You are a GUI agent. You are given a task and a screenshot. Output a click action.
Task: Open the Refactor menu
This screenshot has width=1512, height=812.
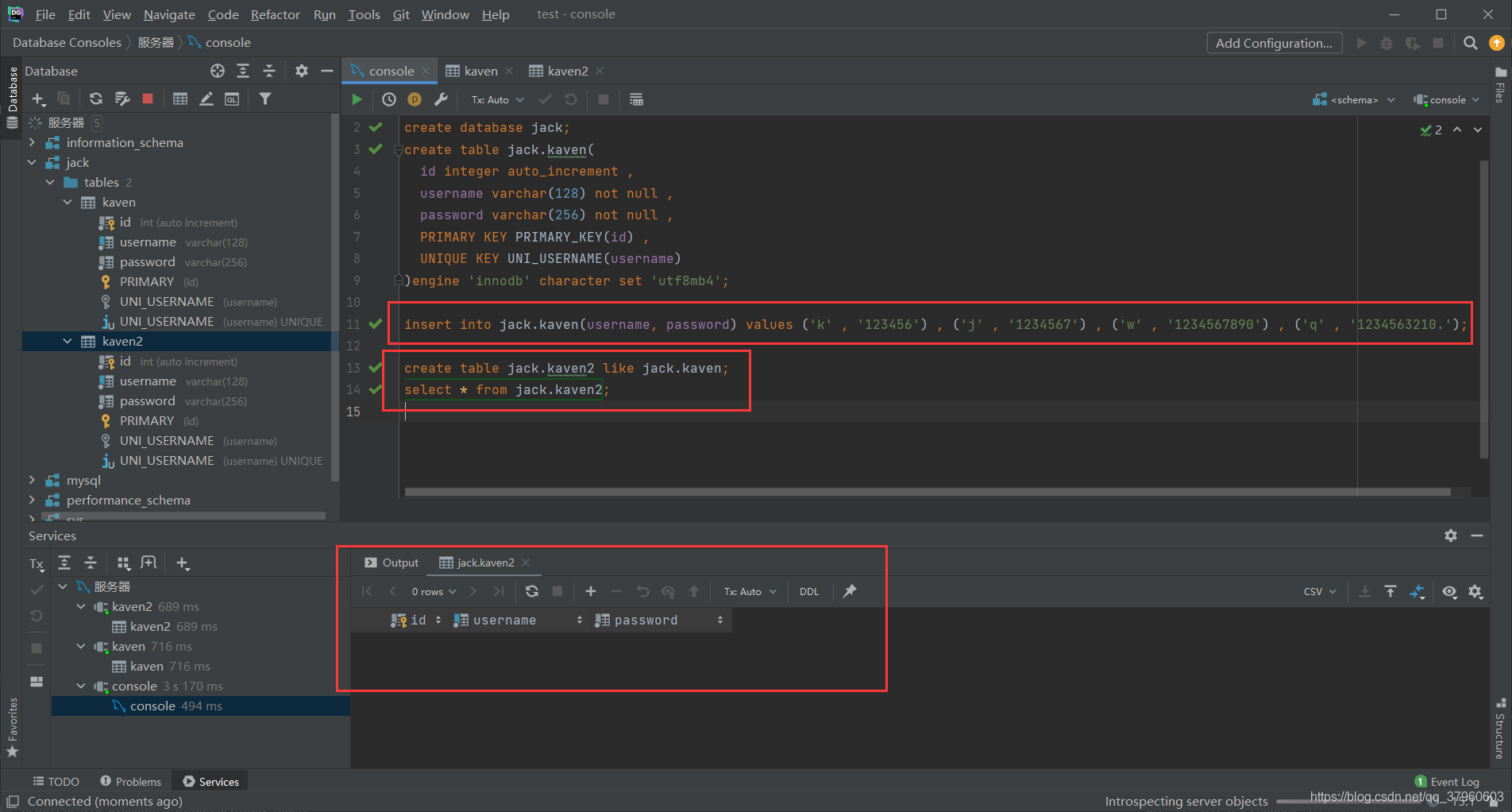point(276,14)
